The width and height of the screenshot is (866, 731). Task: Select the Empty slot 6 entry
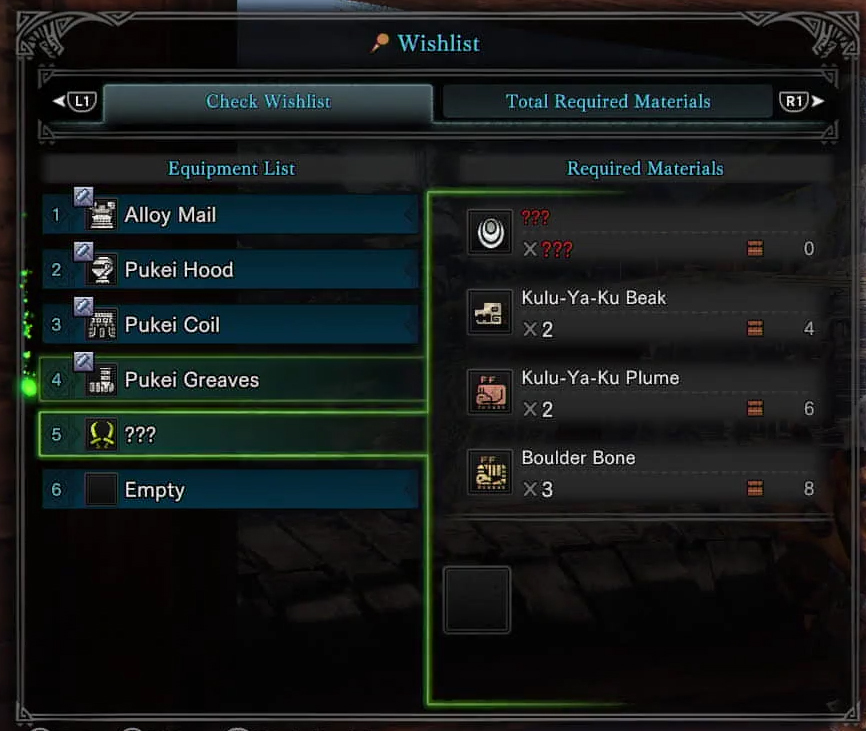[231, 490]
